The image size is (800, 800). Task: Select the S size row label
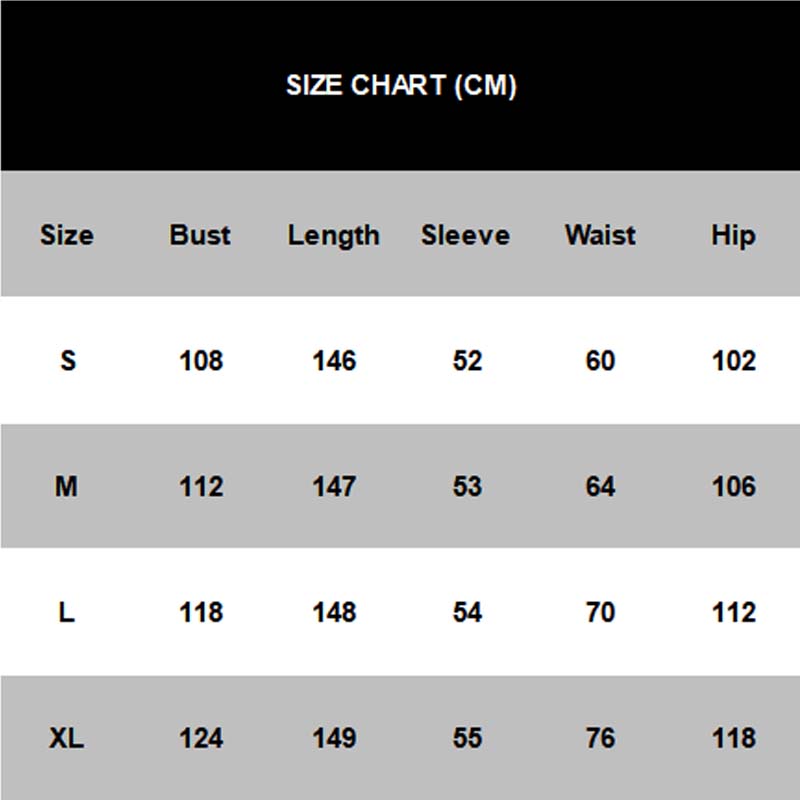pos(67,360)
